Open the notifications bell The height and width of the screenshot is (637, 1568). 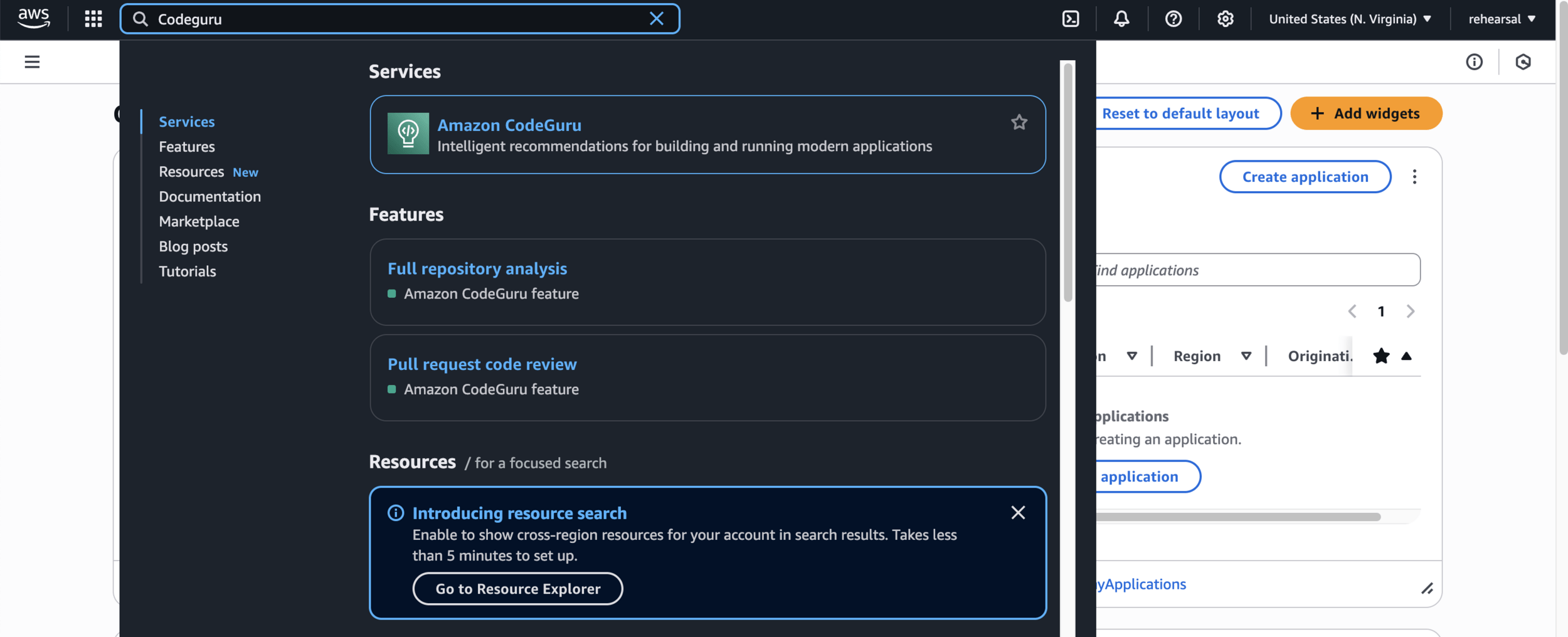pyautogui.click(x=1121, y=19)
